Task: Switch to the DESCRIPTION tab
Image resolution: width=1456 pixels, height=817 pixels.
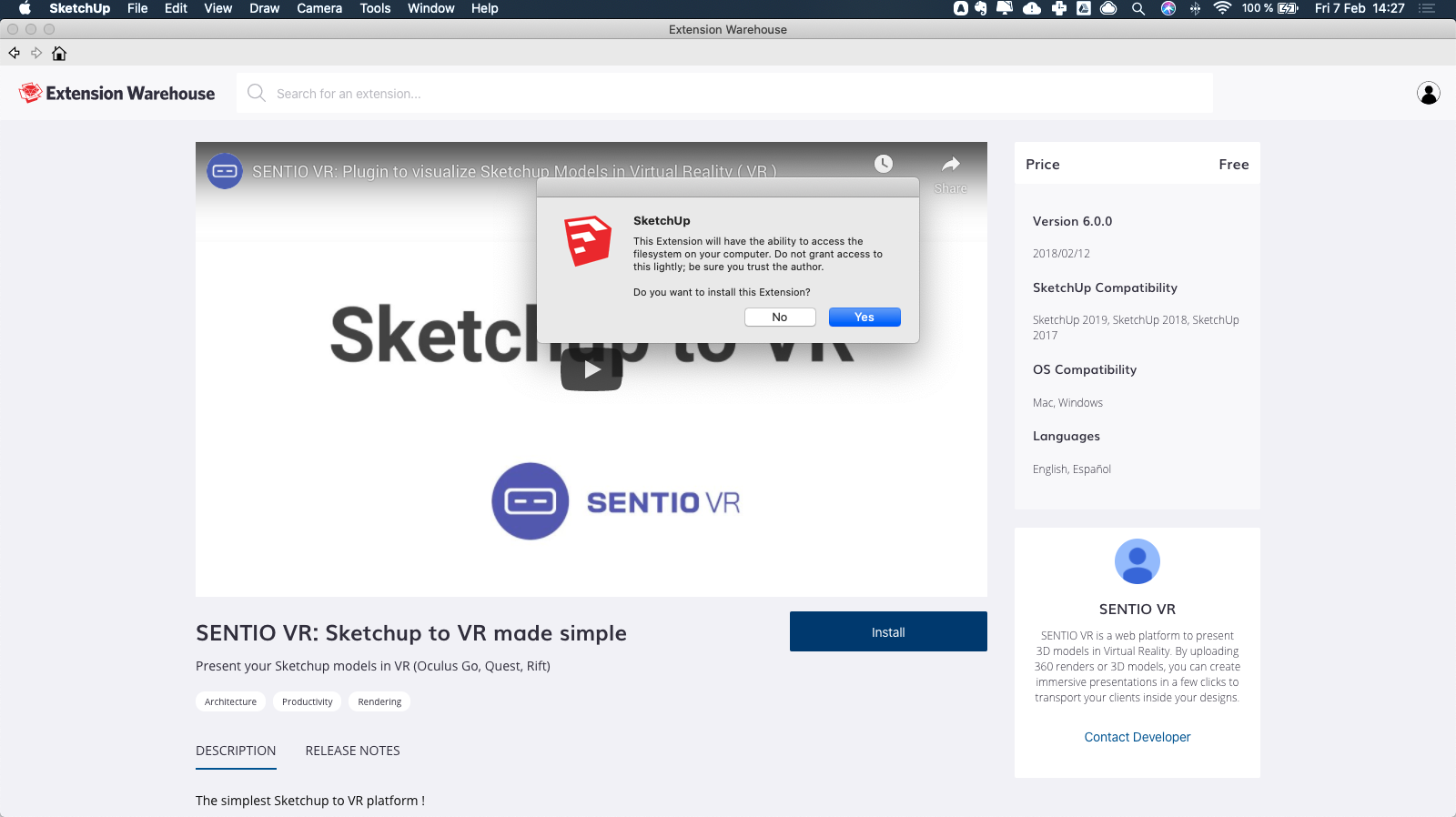Action: (x=236, y=751)
